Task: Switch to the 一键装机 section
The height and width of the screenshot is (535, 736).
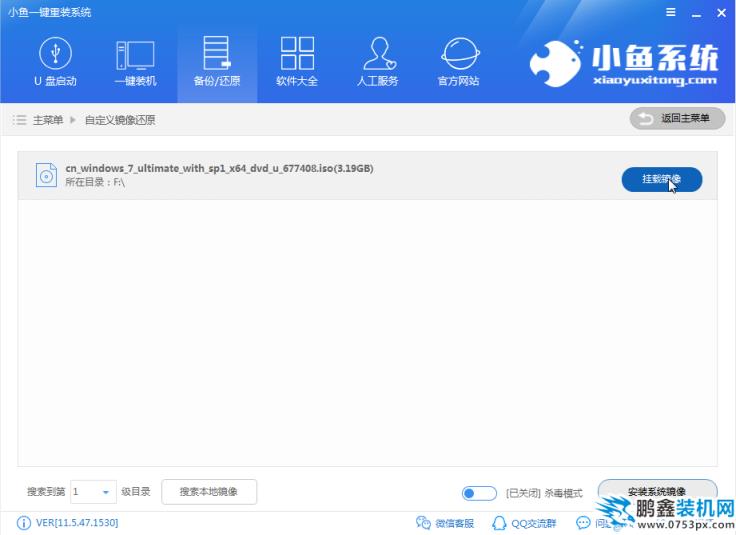Action: [136, 62]
